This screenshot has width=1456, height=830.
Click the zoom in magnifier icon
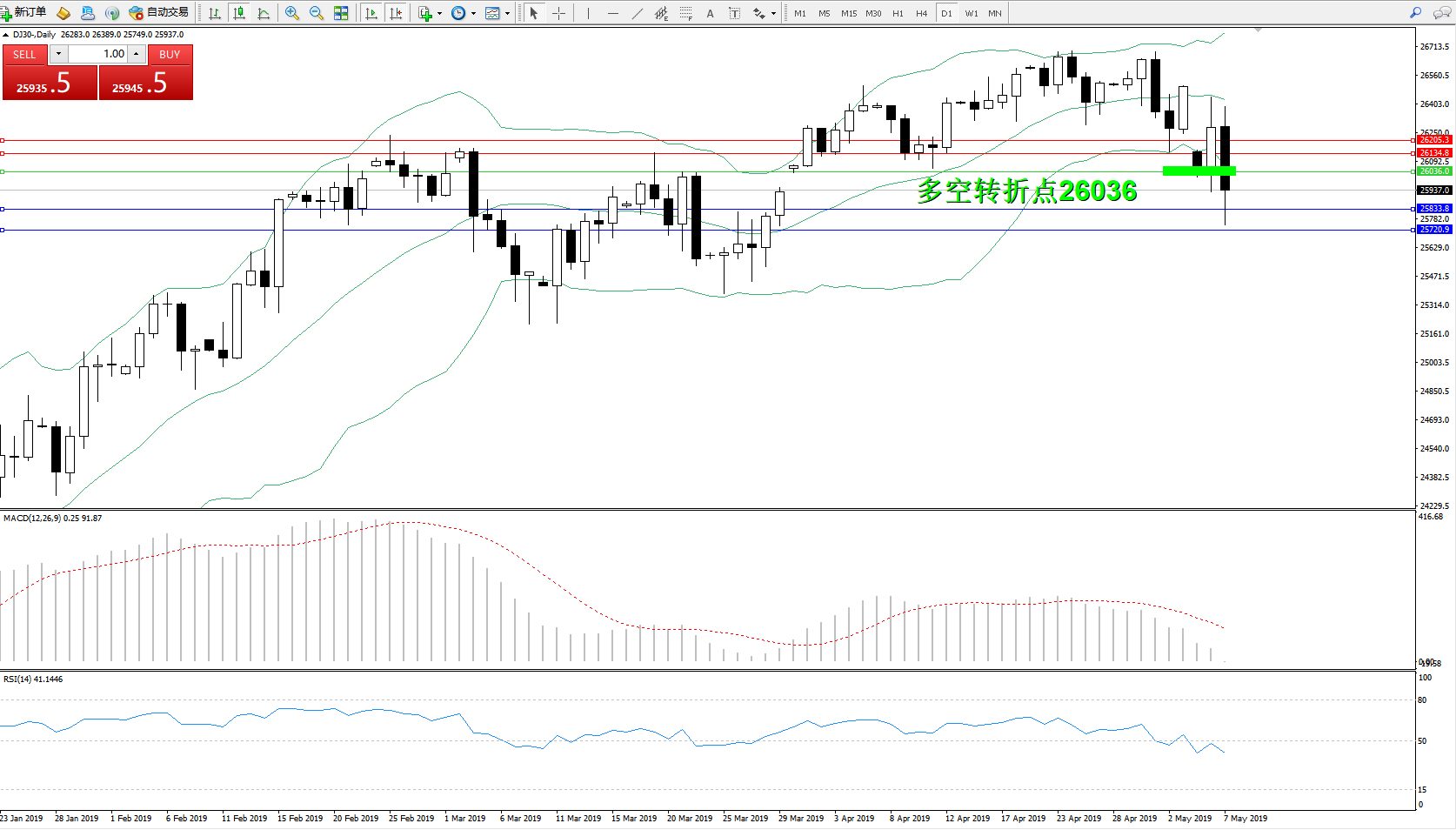coord(292,13)
